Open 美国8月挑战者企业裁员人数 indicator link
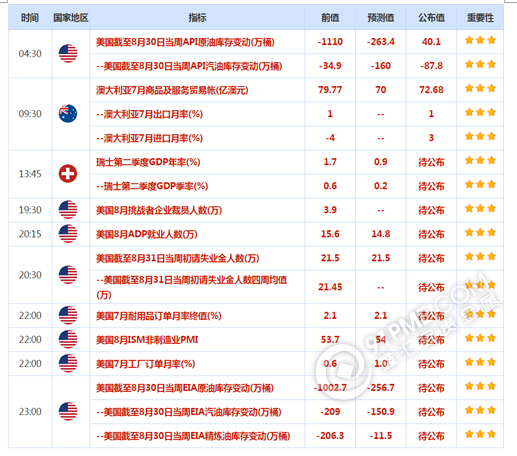 click(x=159, y=210)
